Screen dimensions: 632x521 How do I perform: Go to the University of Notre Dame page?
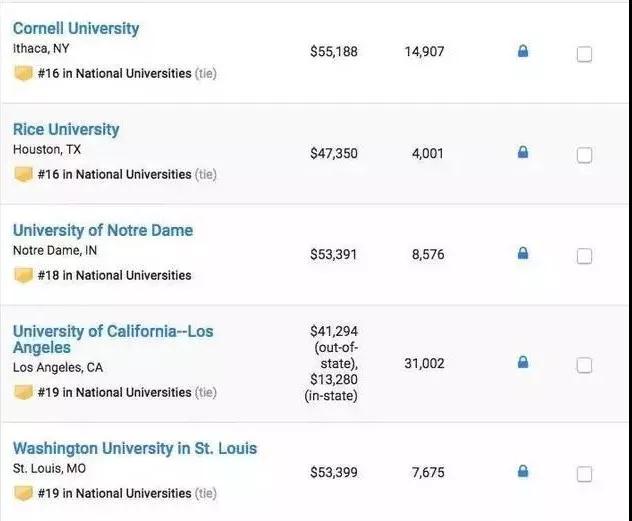[103, 230]
